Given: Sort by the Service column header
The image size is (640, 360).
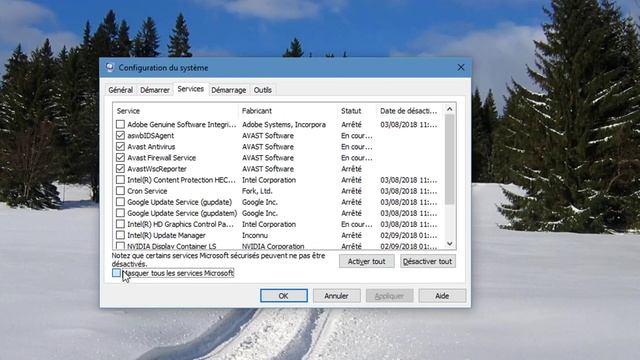Looking at the screenshot, I should 176,111.
